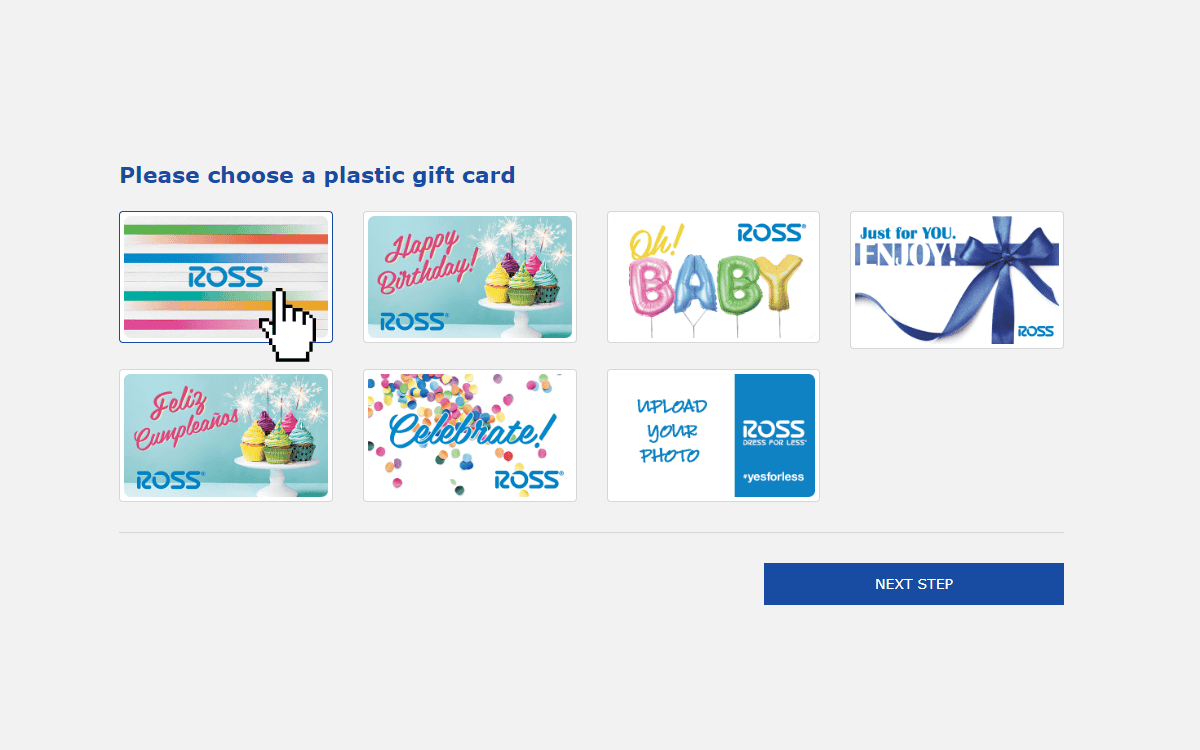
Task: Click the #yesforless hashtag text
Action: click(773, 477)
